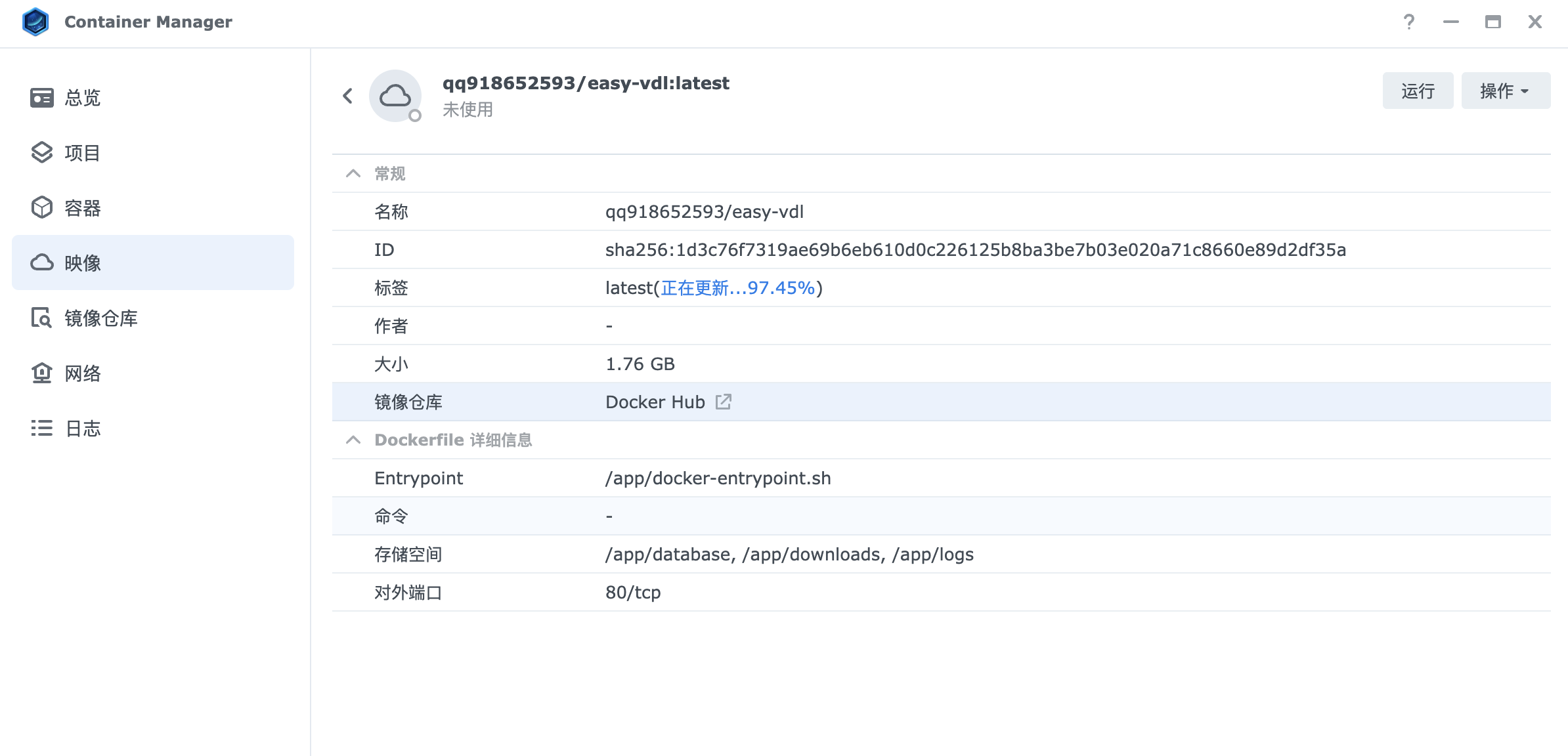Select the 容器 sidebar menu item
The width and height of the screenshot is (1568, 756).
pos(83,208)
